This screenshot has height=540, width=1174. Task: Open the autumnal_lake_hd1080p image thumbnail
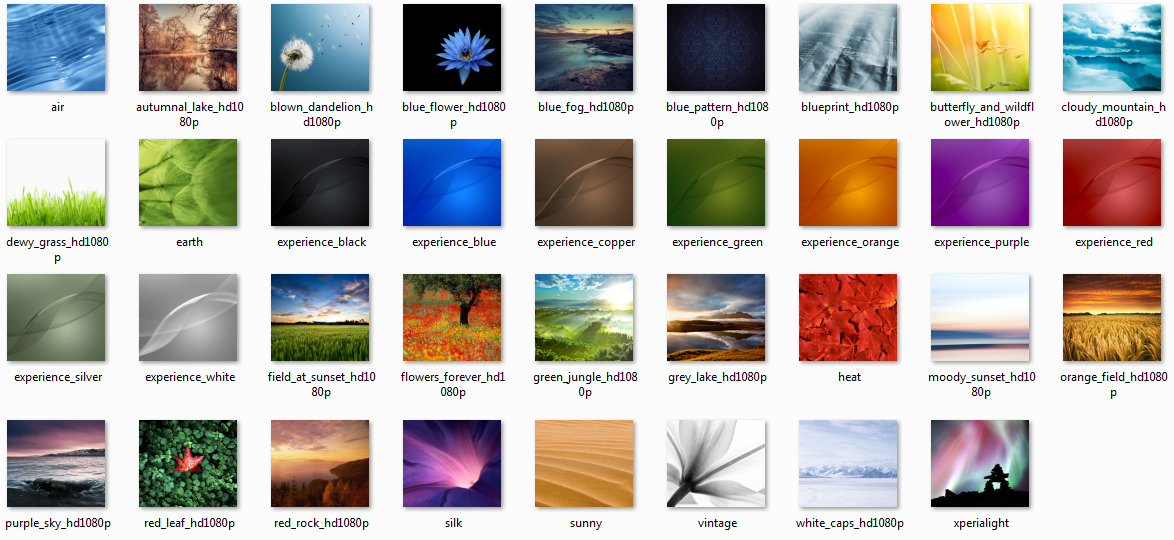coord(189,47)
